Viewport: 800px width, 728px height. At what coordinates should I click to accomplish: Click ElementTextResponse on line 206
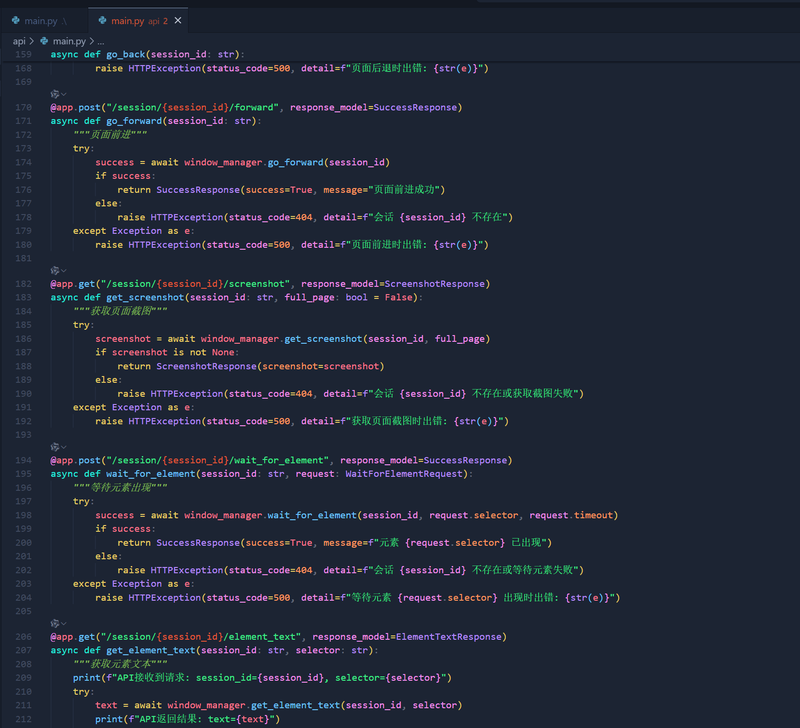pos(448,637)
